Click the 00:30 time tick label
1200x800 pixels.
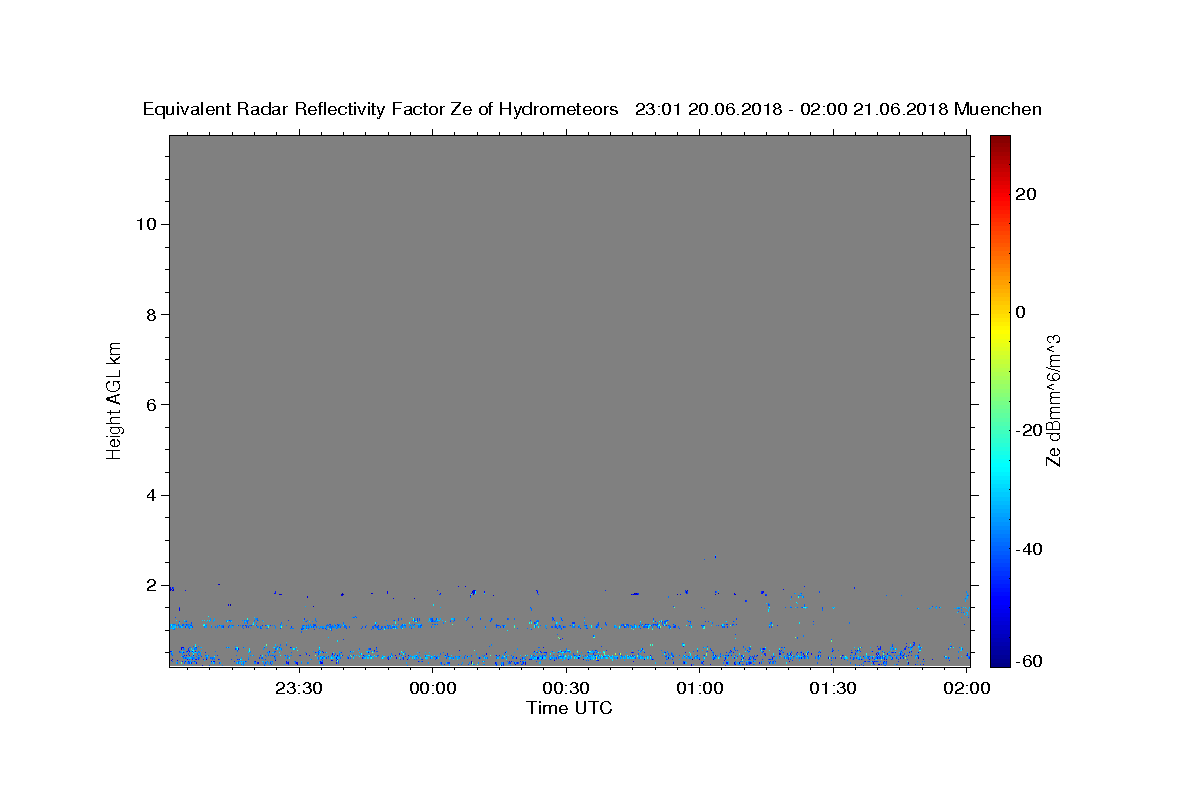click(566, 688)
